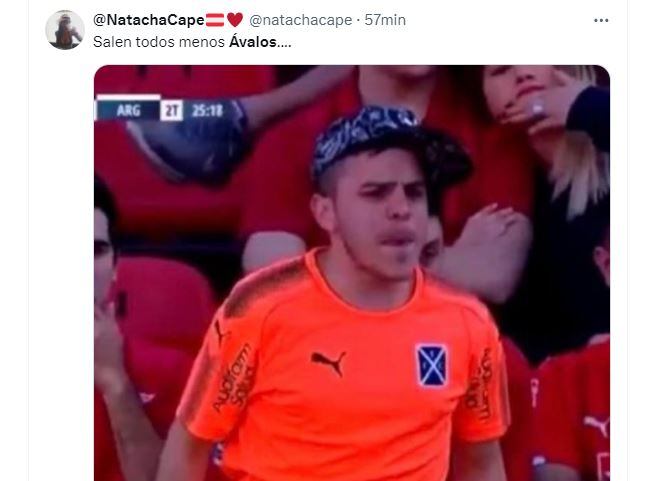Click the ARG label in scoreboard overlay
The height and width of the screenshot is (481, 647).
tap(128, 111)
